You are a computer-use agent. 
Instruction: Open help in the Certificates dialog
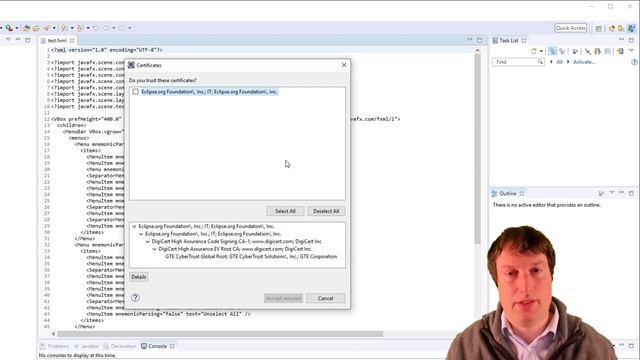135,298
